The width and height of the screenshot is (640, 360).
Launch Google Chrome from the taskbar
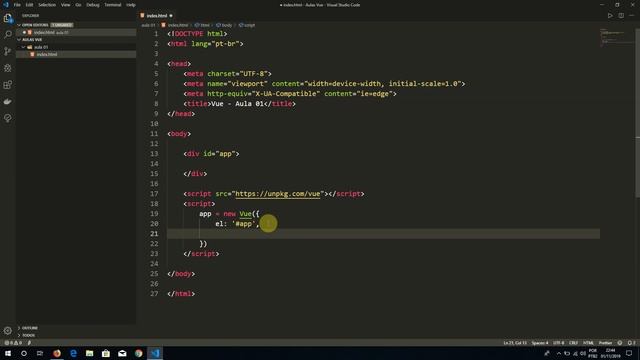point(139,353)
